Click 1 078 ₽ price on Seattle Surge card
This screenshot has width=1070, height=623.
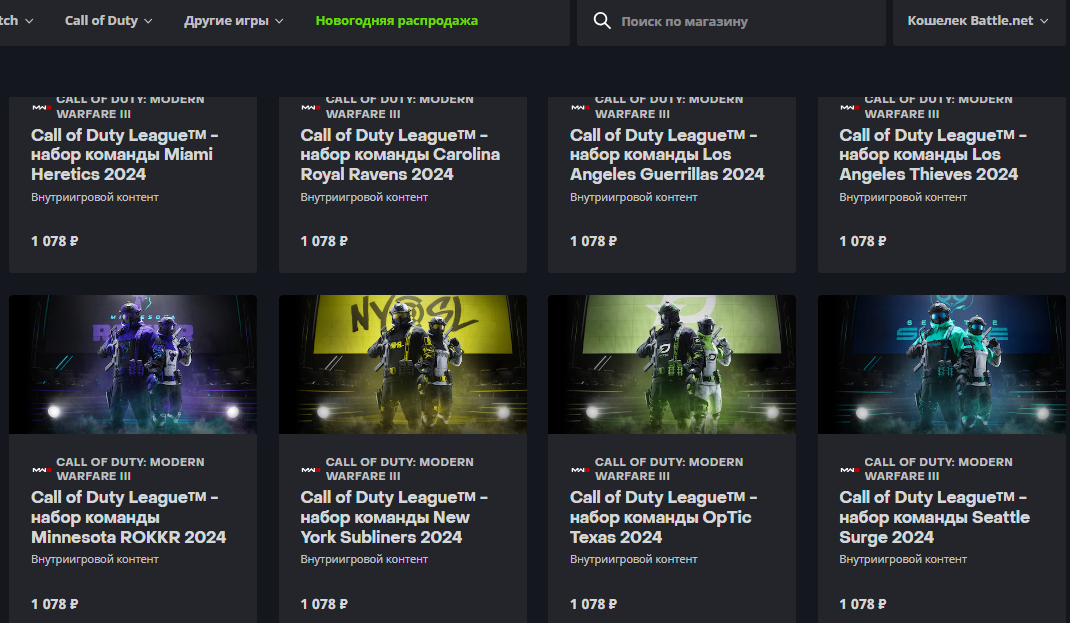[863, 604]
